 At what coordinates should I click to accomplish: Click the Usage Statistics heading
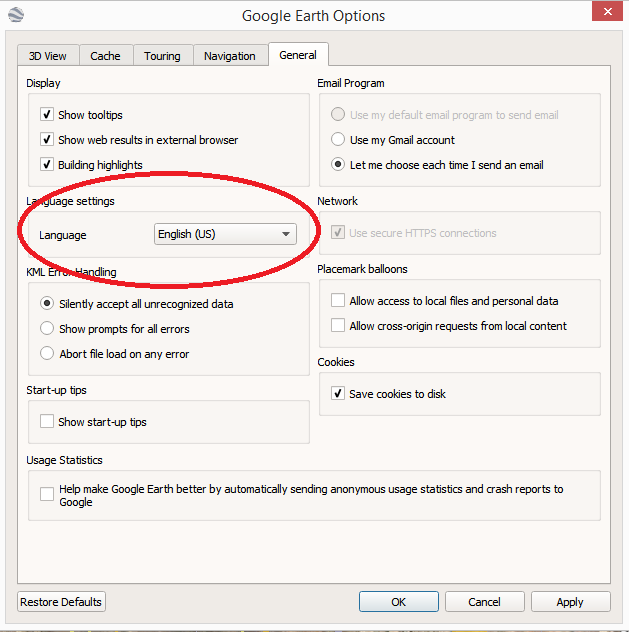(64, 460)
